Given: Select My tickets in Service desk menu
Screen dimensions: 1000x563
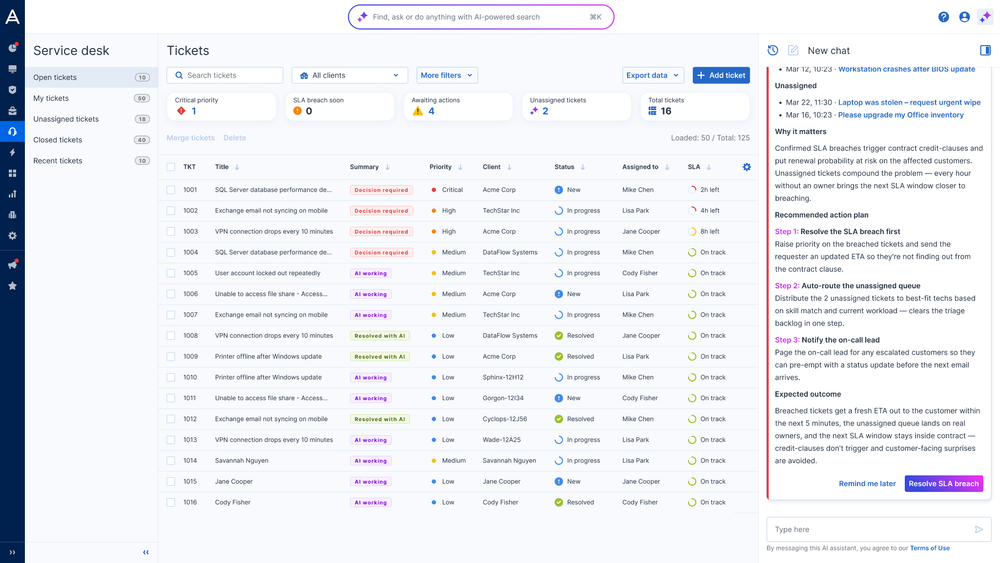Looking at the screenshot, I should 91,98.
